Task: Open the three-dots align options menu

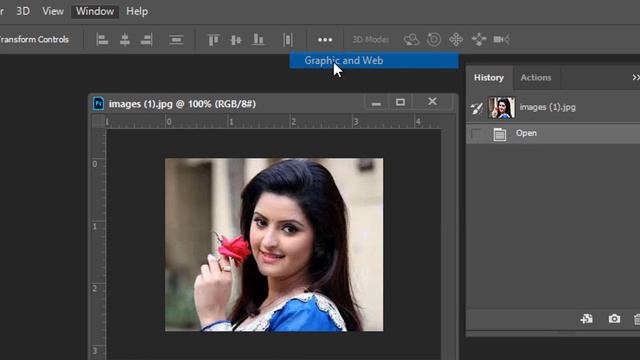Action: 325,40
